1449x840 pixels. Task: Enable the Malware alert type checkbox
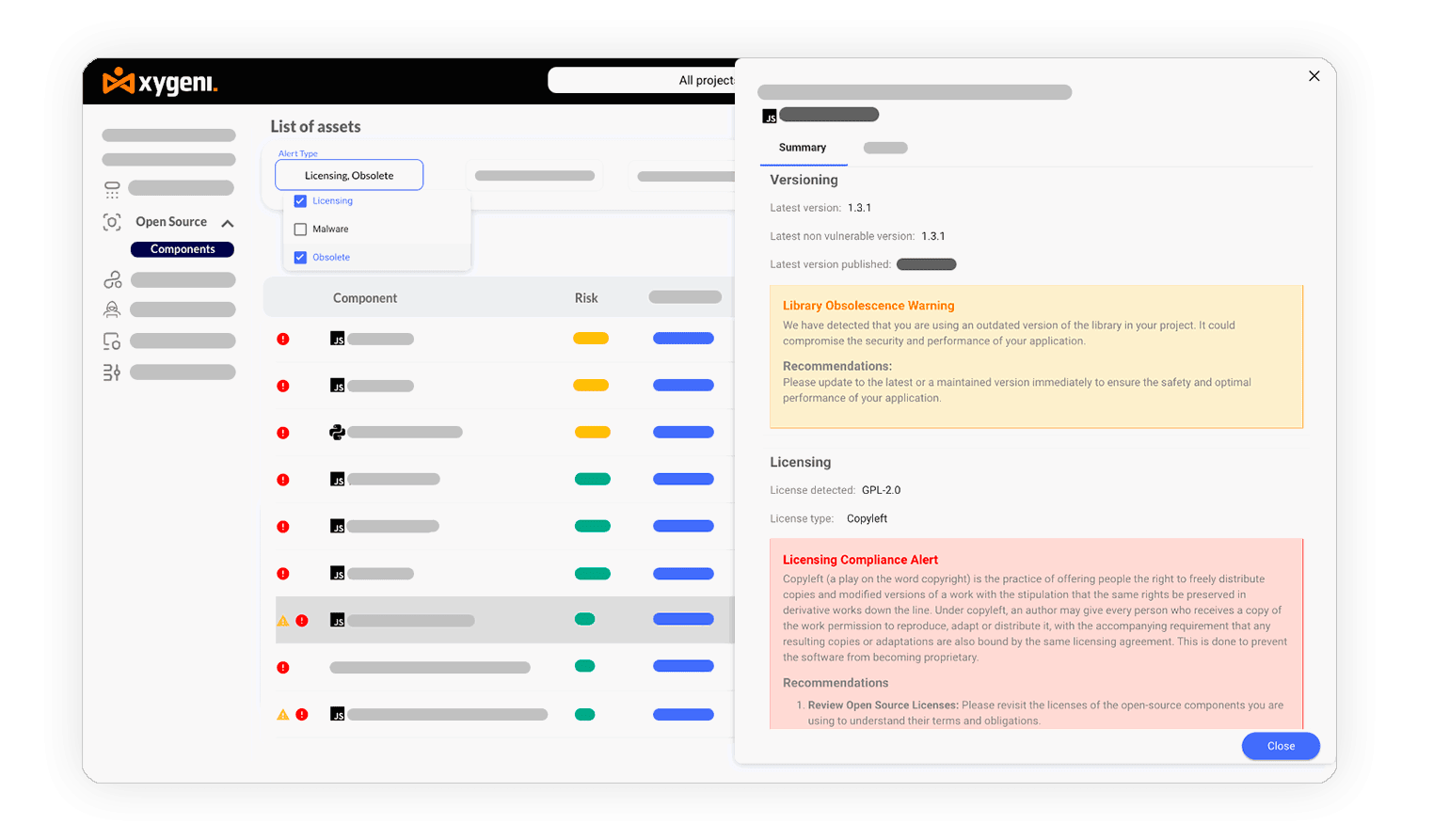pyautogui.click(x=300, y=230)
